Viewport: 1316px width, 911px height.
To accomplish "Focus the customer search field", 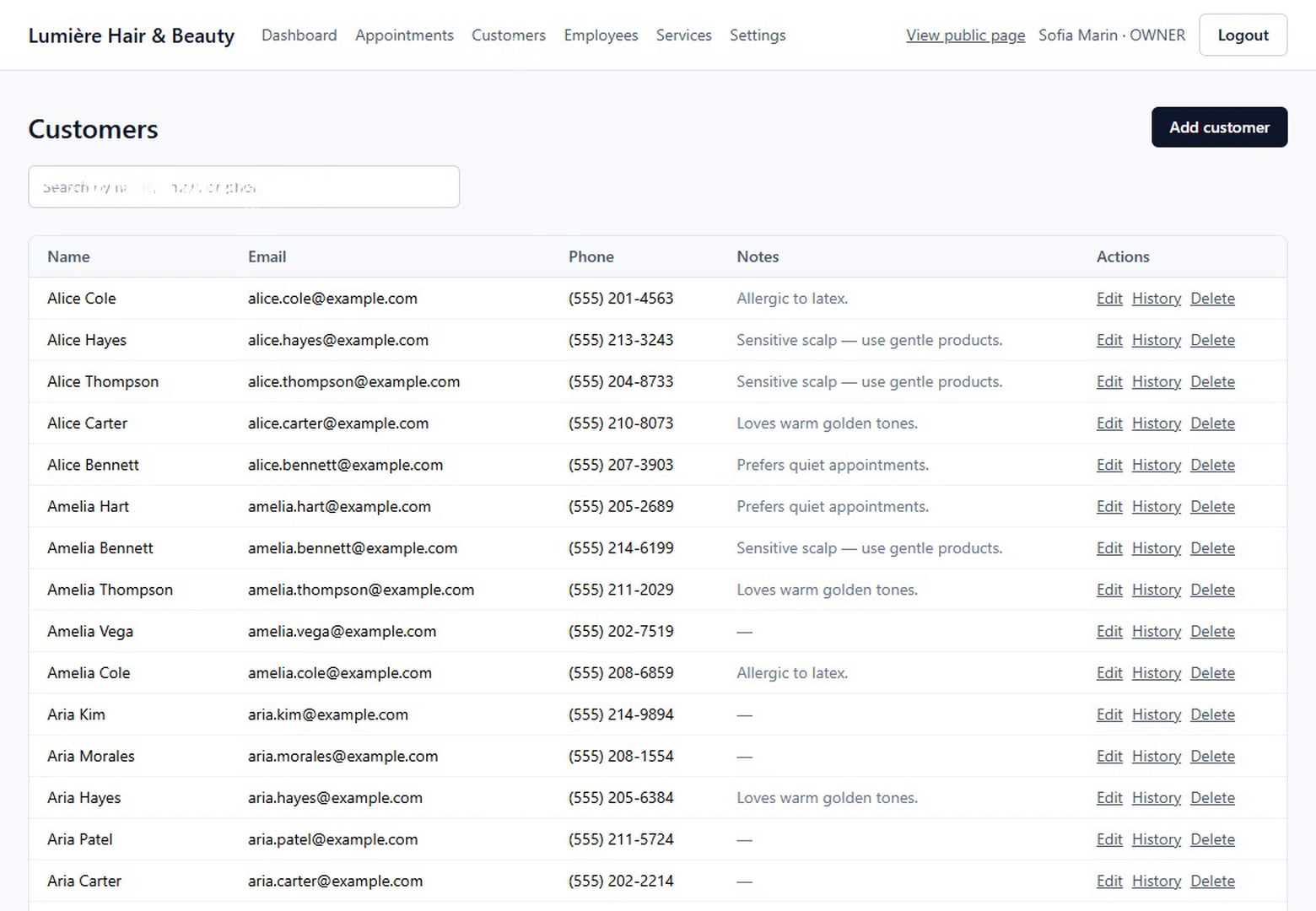I will tap(244, 186).
